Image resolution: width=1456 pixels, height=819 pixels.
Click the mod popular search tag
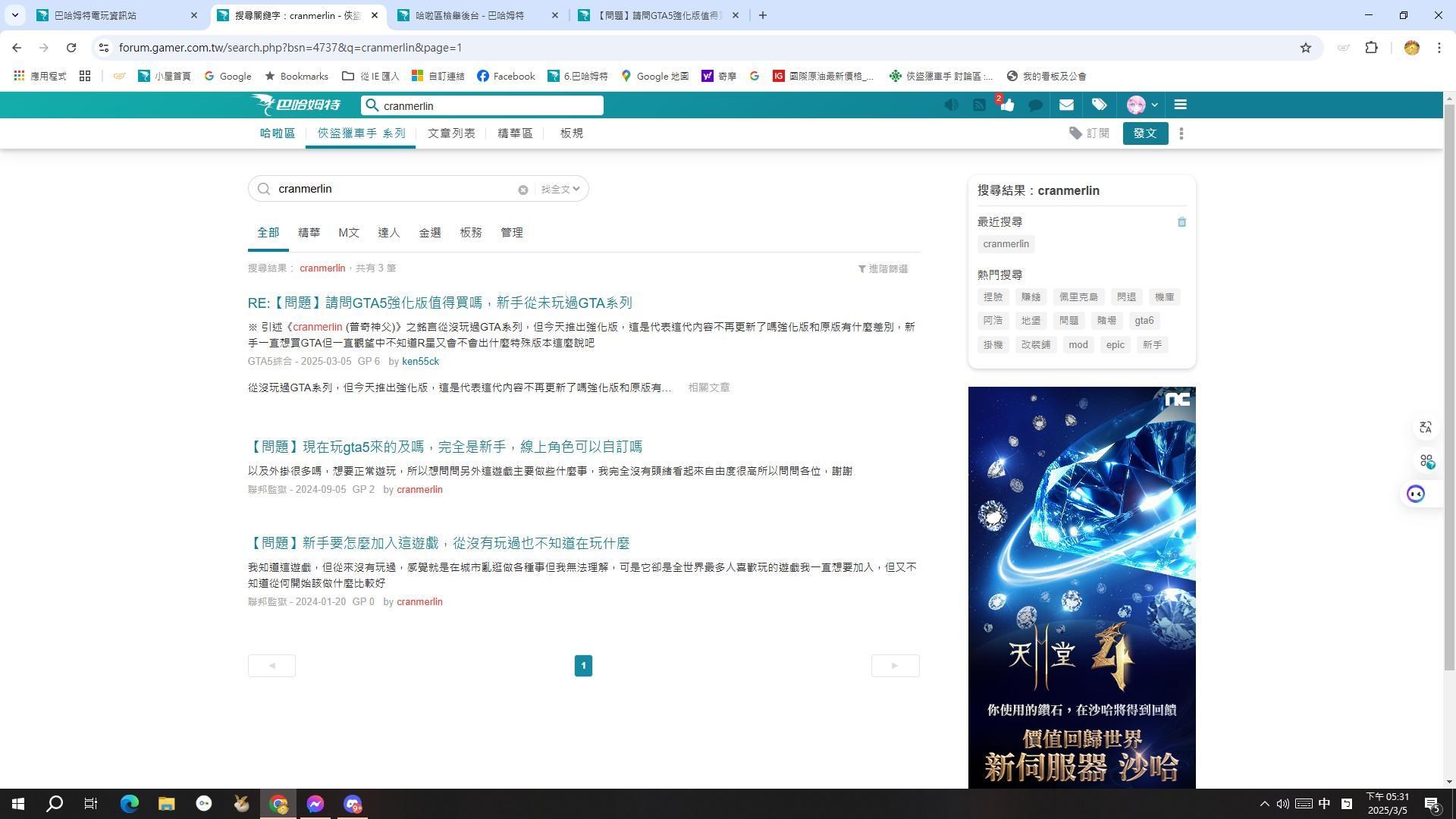click(x=1078, y=345)
